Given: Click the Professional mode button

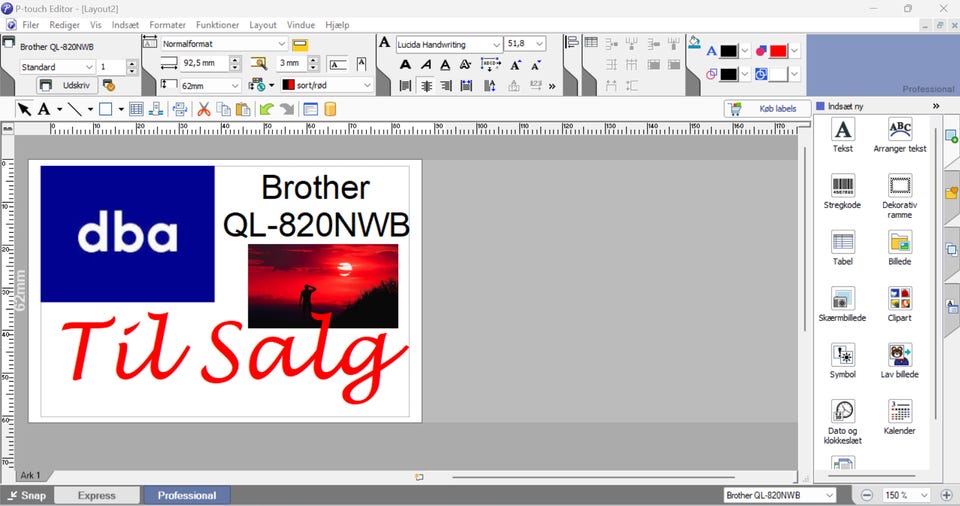Looking at the screenshot, I should [x=187, y=496].
